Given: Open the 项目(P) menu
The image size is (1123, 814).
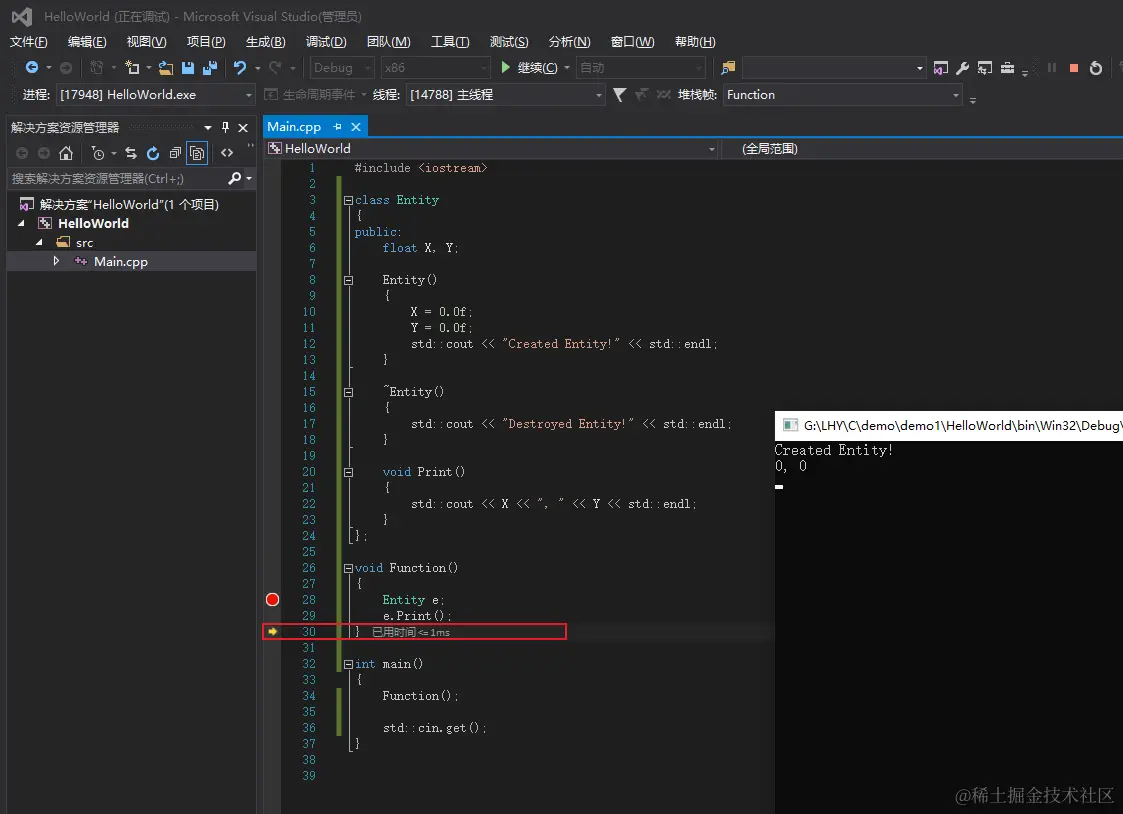Looking at the screenshot, I should coord(206,42).
